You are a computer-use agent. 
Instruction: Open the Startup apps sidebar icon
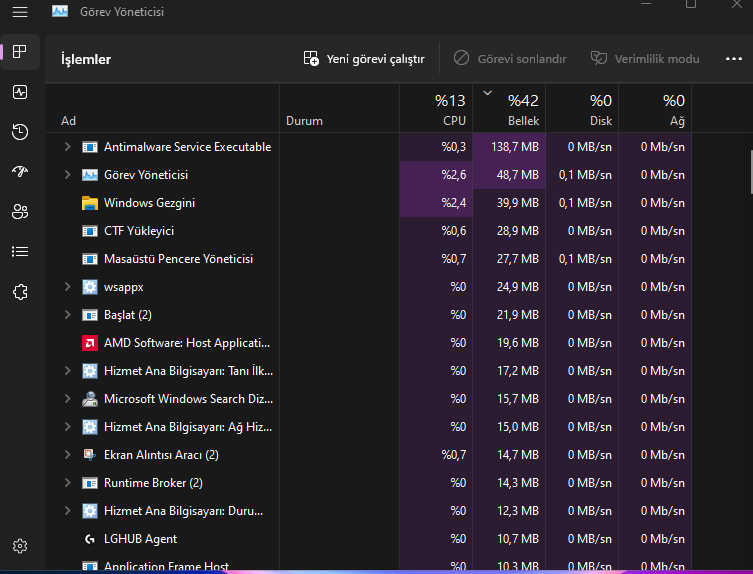(20, 171)
